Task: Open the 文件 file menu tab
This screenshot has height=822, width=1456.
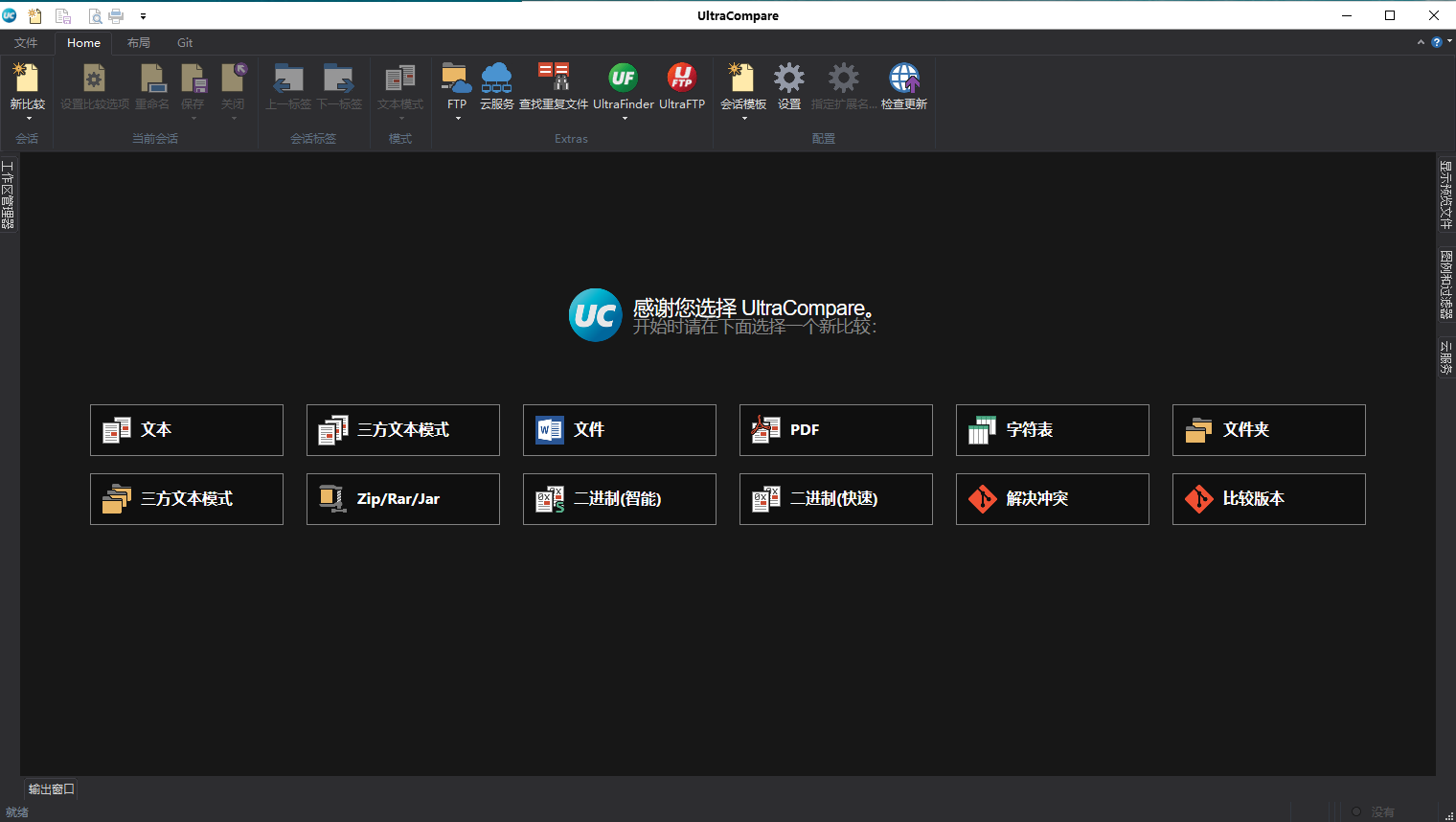Action: pos(26,43)
